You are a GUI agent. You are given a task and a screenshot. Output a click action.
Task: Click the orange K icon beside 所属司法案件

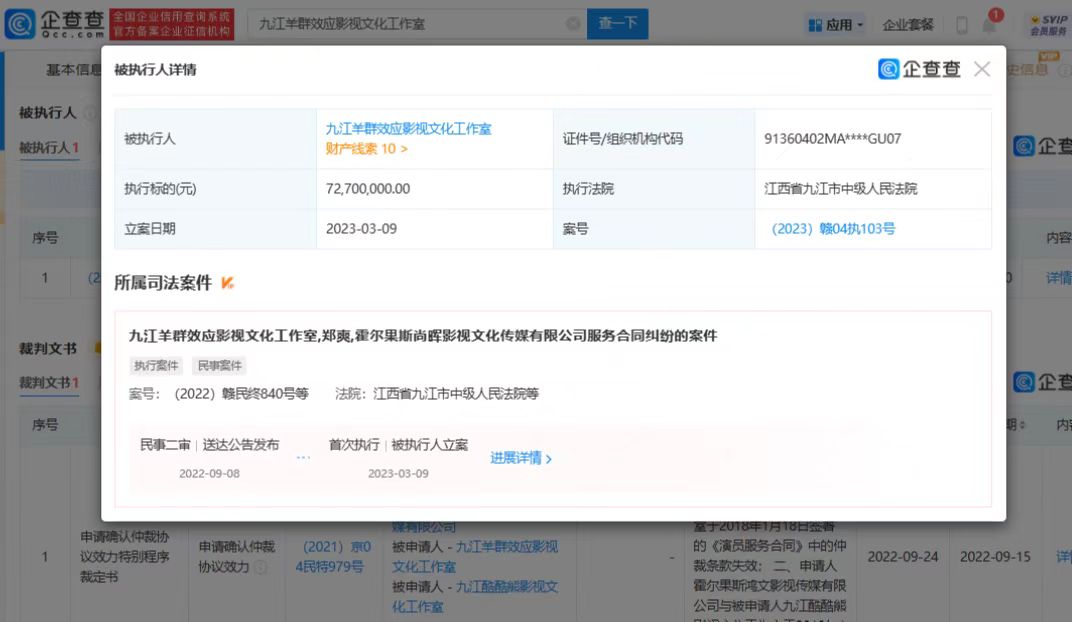[x=228, y=282]
